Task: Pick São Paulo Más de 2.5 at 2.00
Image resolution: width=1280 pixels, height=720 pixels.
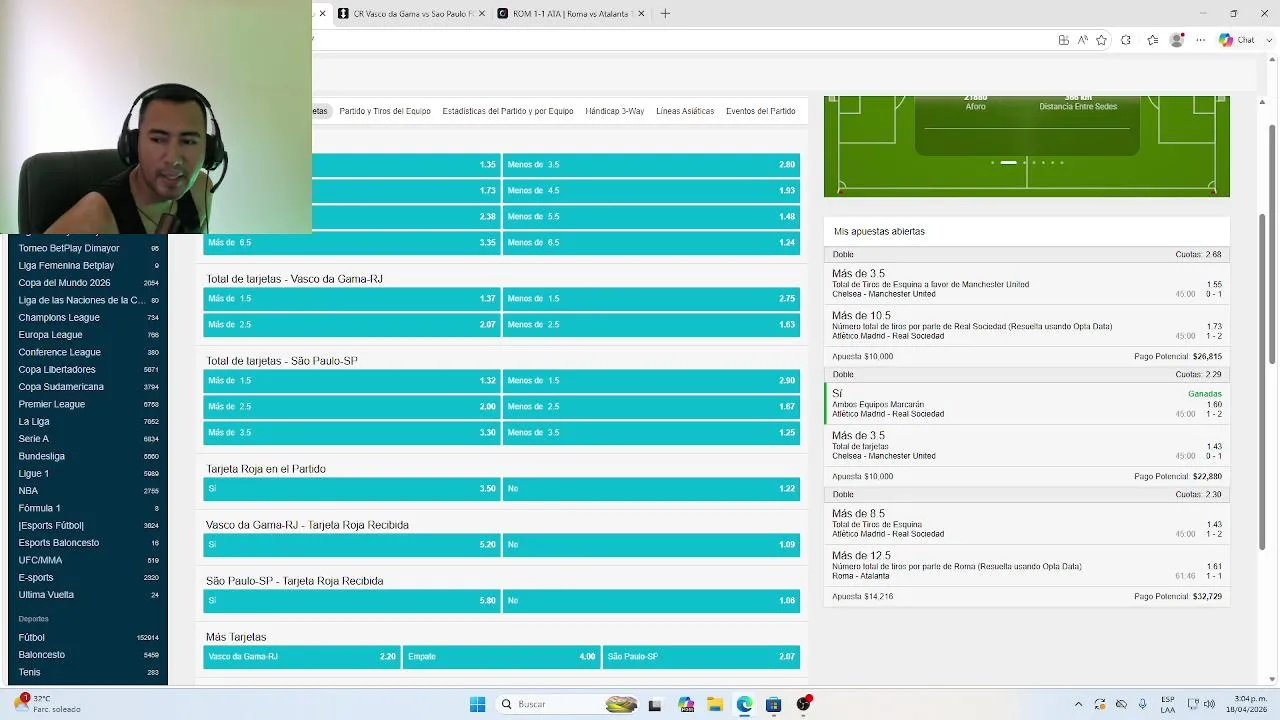Action: coord(351,406)
